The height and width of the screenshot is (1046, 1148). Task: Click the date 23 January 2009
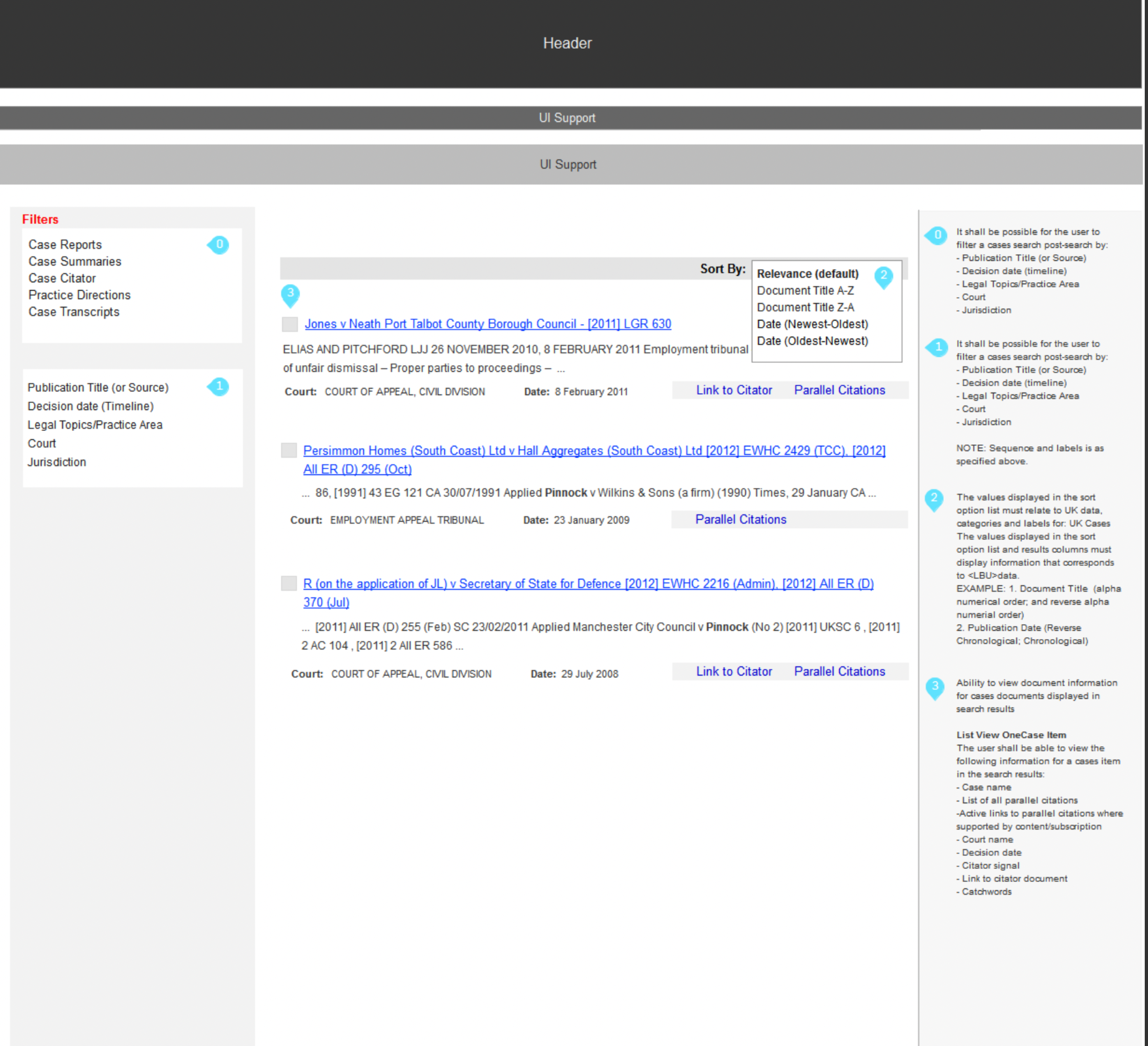(591, 520)
